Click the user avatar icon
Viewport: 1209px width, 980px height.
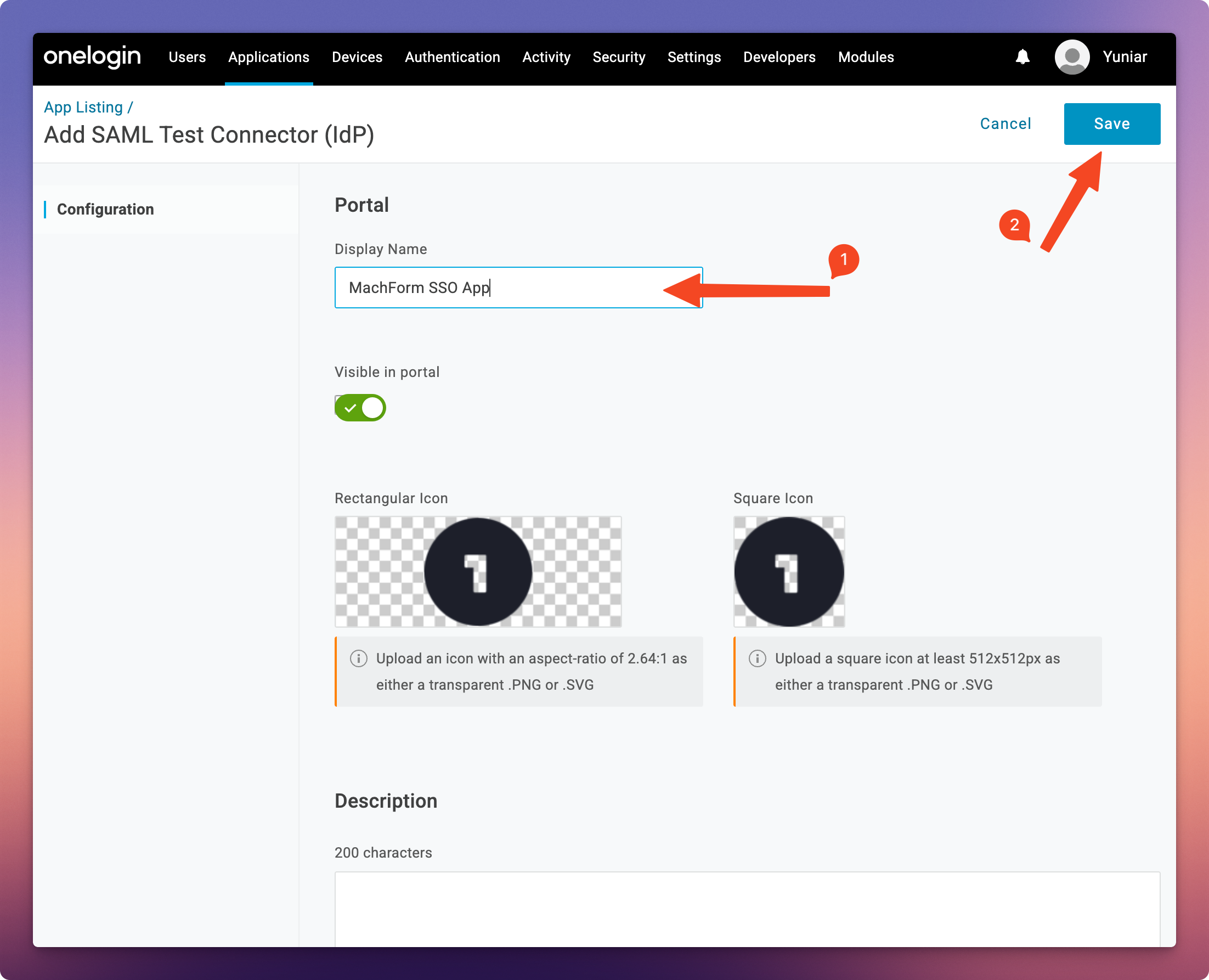[x=1071, y=57]
